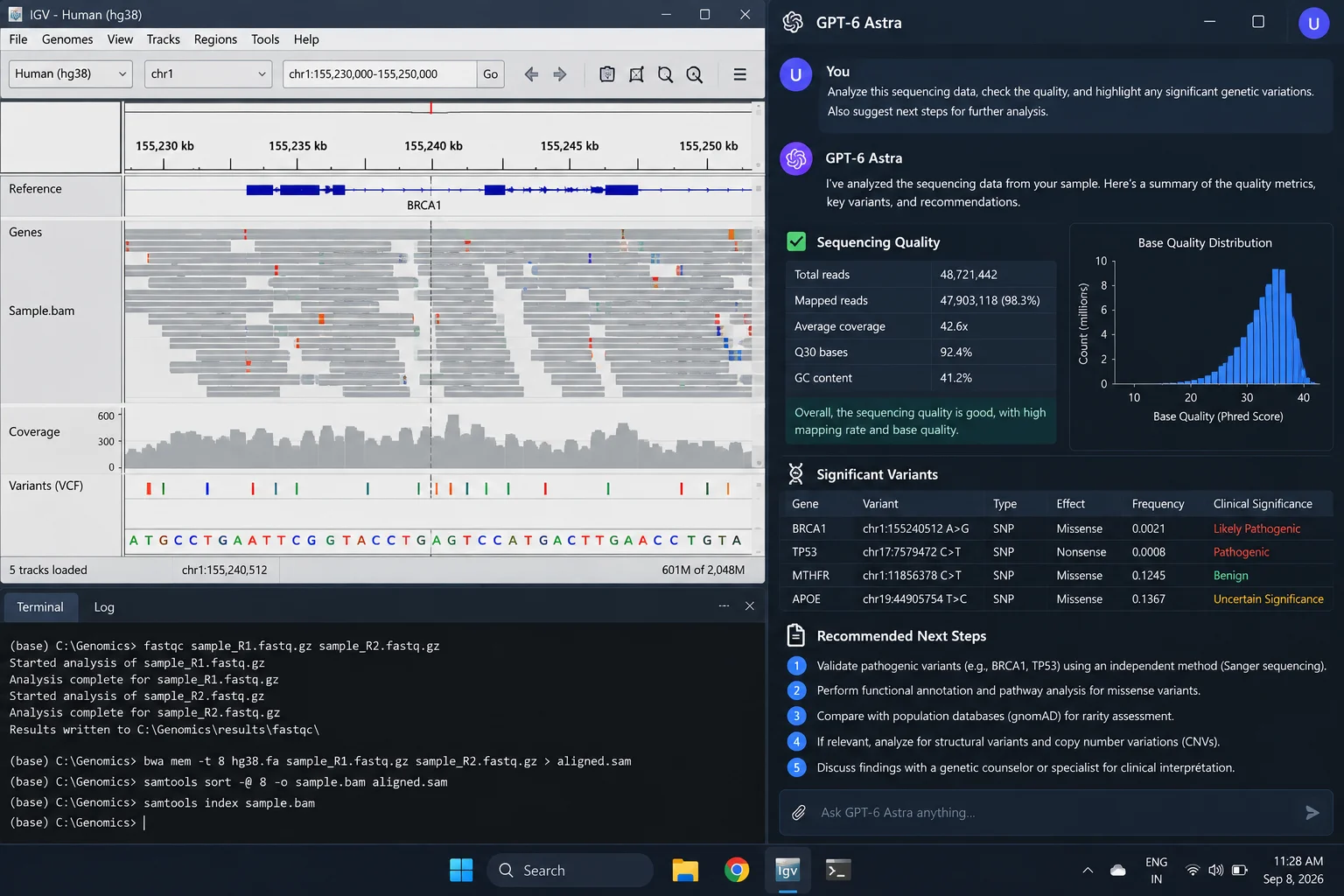Click the U avatar beside the You message
Image resolution: width=1344 pixels, height=896 pixels.
[795, 74]
